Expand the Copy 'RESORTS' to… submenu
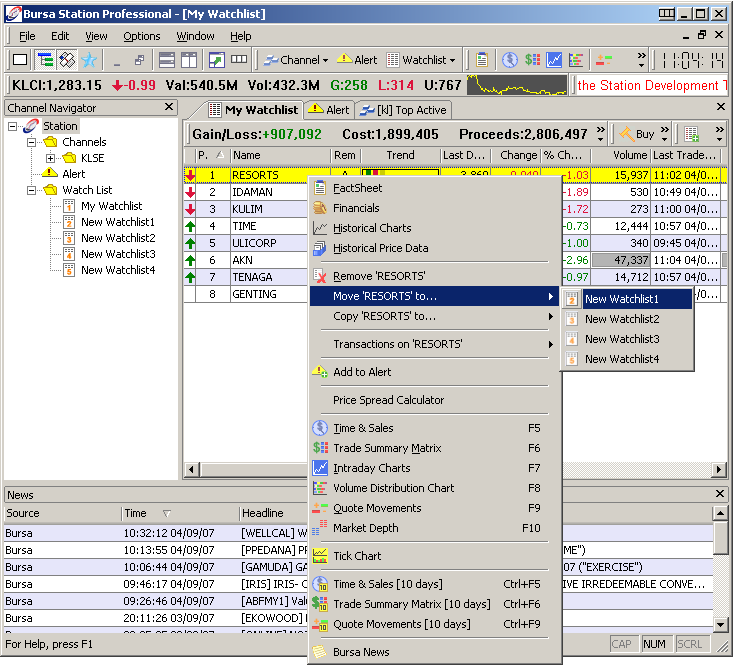Viewport: 733px width, 665px height. (x=435, y=316)
